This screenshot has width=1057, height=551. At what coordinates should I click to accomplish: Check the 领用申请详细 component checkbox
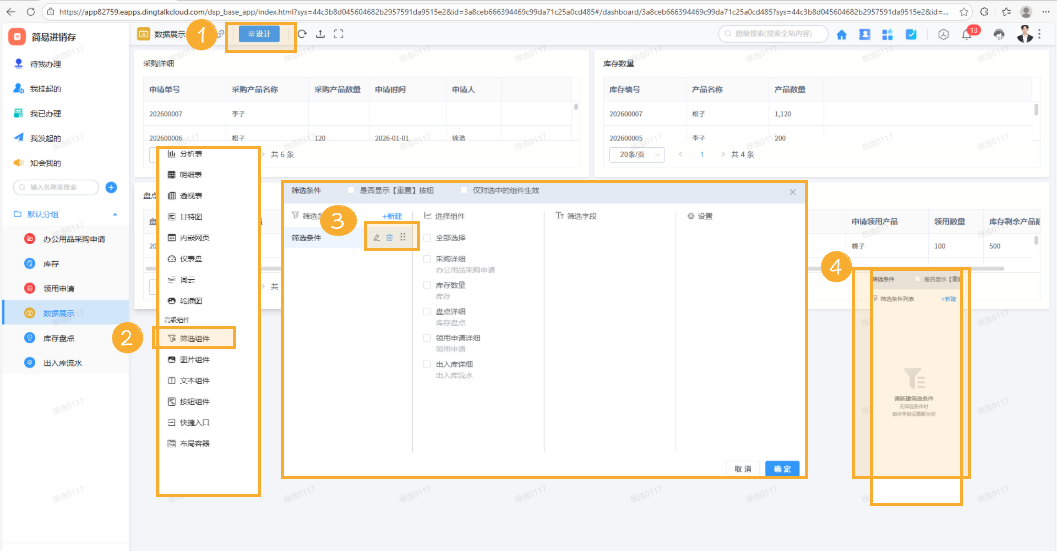(x=427, y=338)
